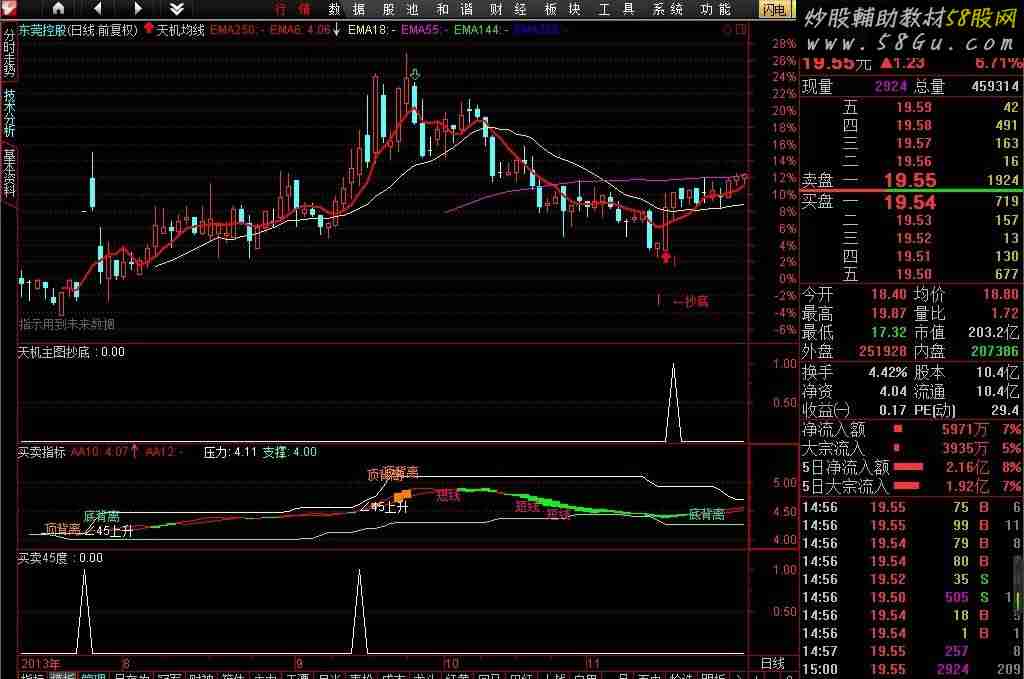Click the 总量 value 459314
Screen dimensions: 1024x679
(x=995, y=86)
